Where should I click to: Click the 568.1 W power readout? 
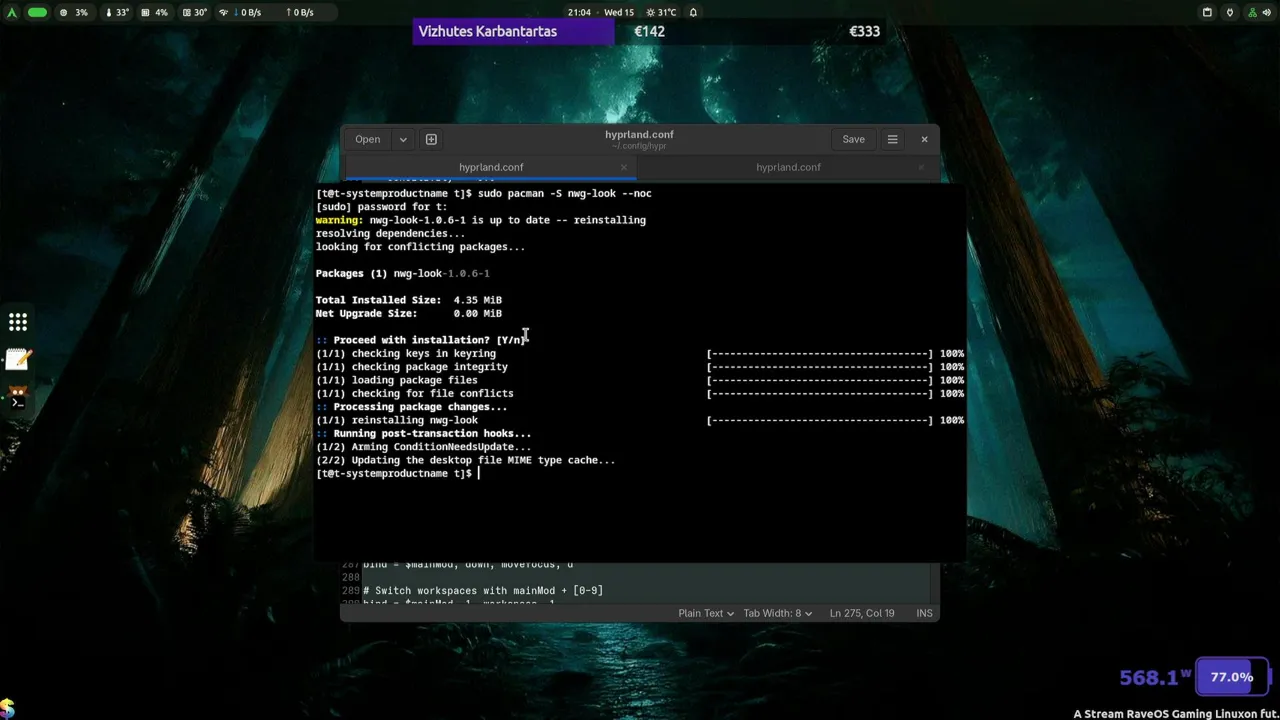(x=1155, y=678)
